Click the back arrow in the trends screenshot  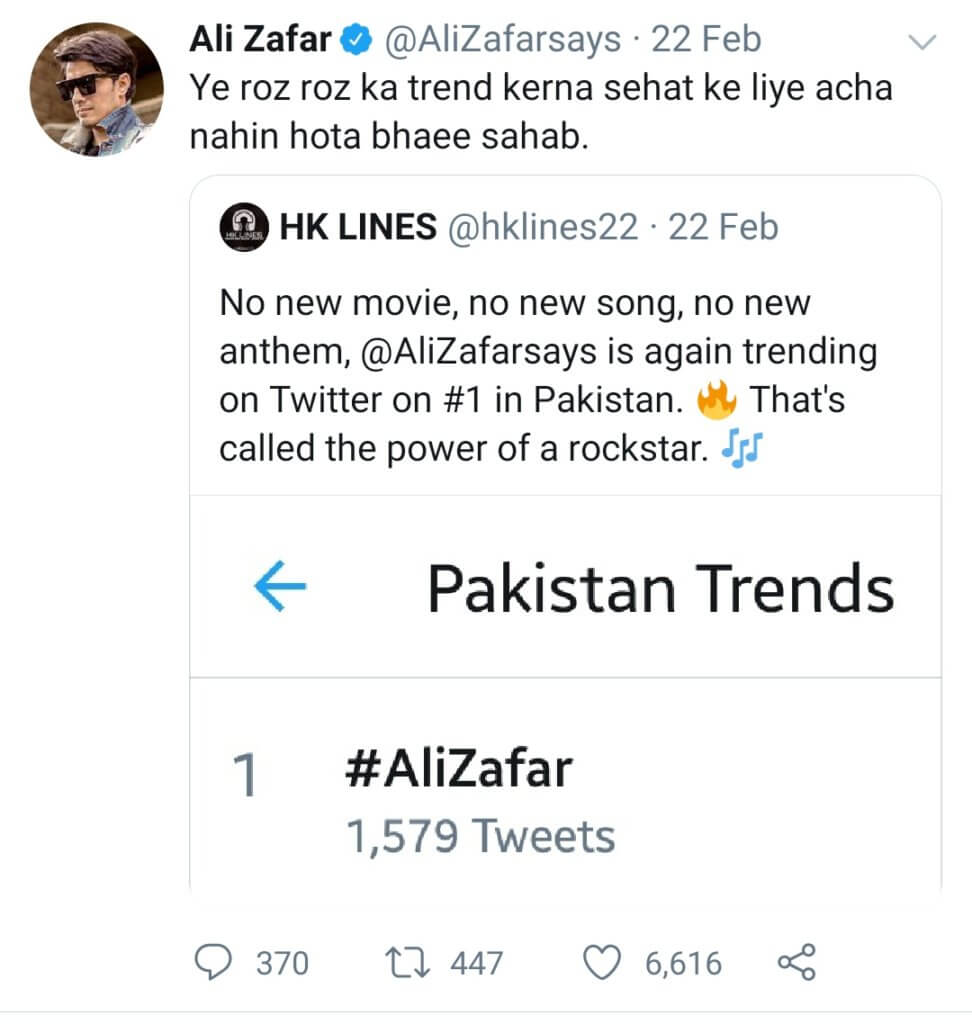click(x=281, y=588)
